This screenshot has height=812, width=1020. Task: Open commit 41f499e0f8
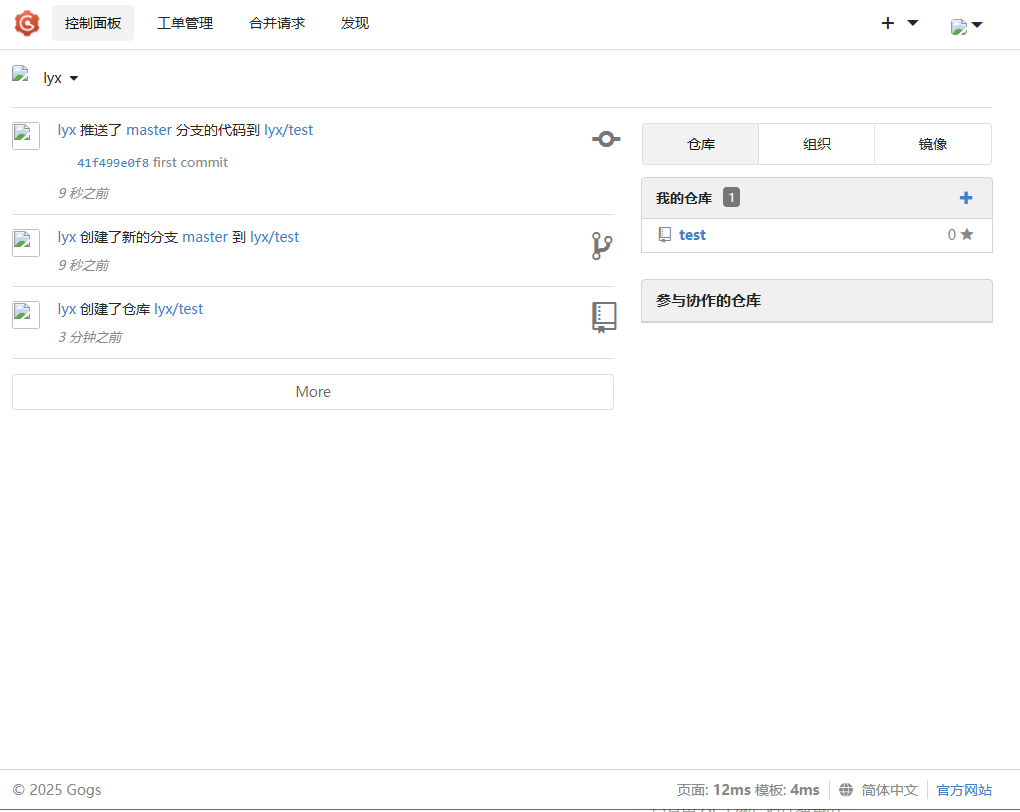[113, 163]
